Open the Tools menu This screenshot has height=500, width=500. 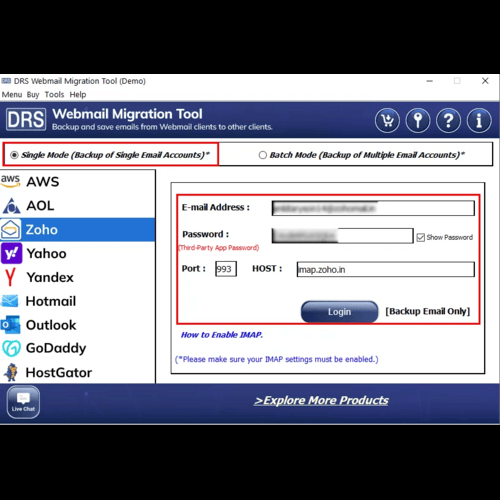pyautogui.click(x=54, y=95)
